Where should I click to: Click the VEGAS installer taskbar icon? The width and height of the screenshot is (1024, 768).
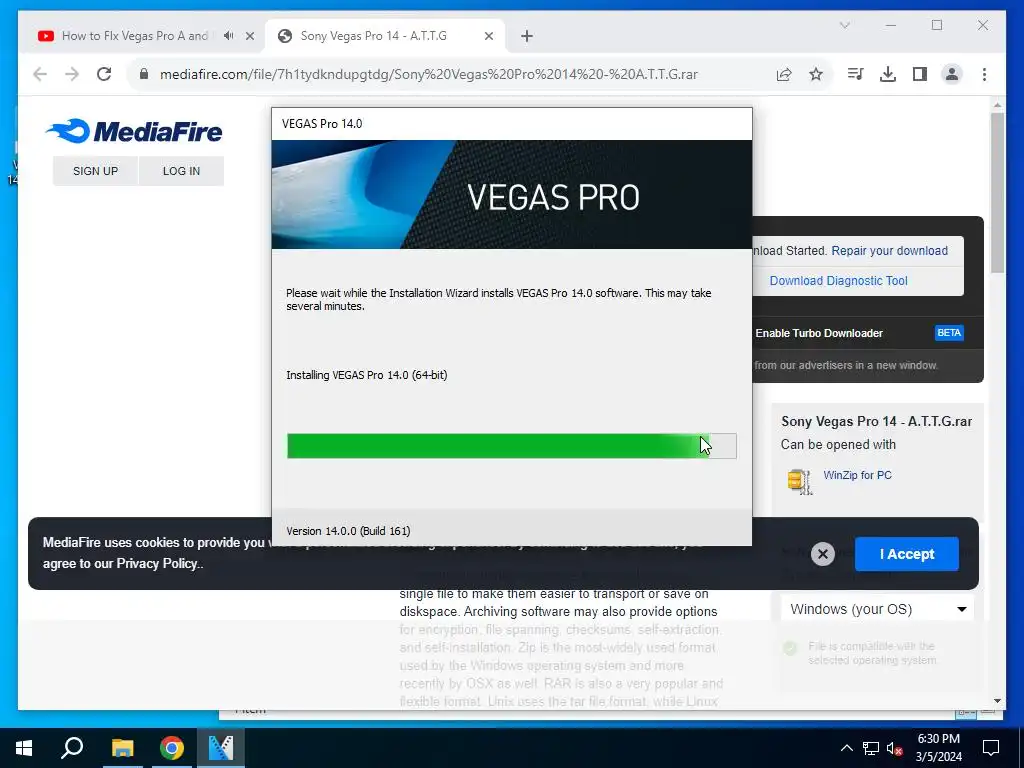[221, 747]
